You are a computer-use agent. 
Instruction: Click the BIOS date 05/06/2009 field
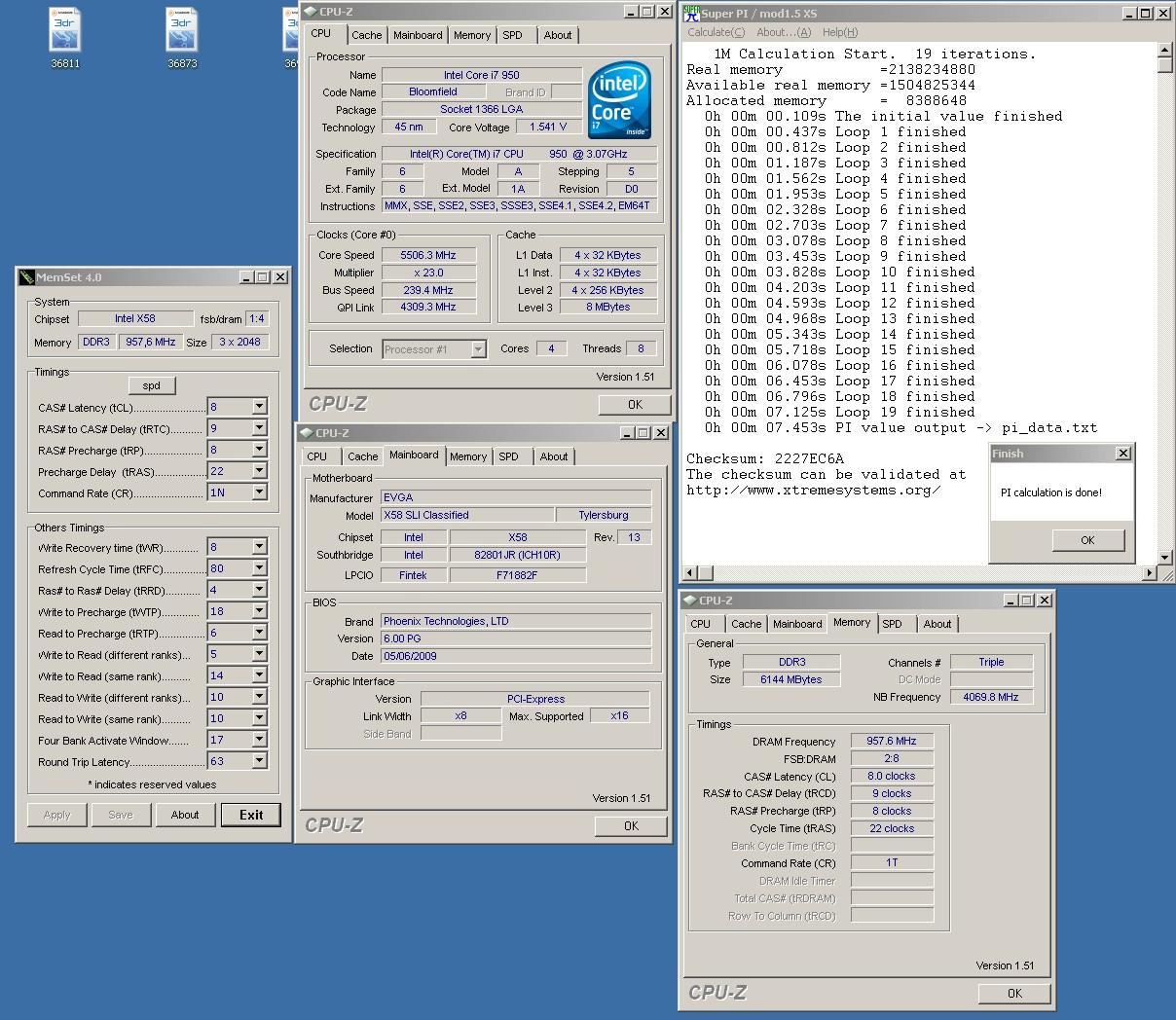coord(516,656)
